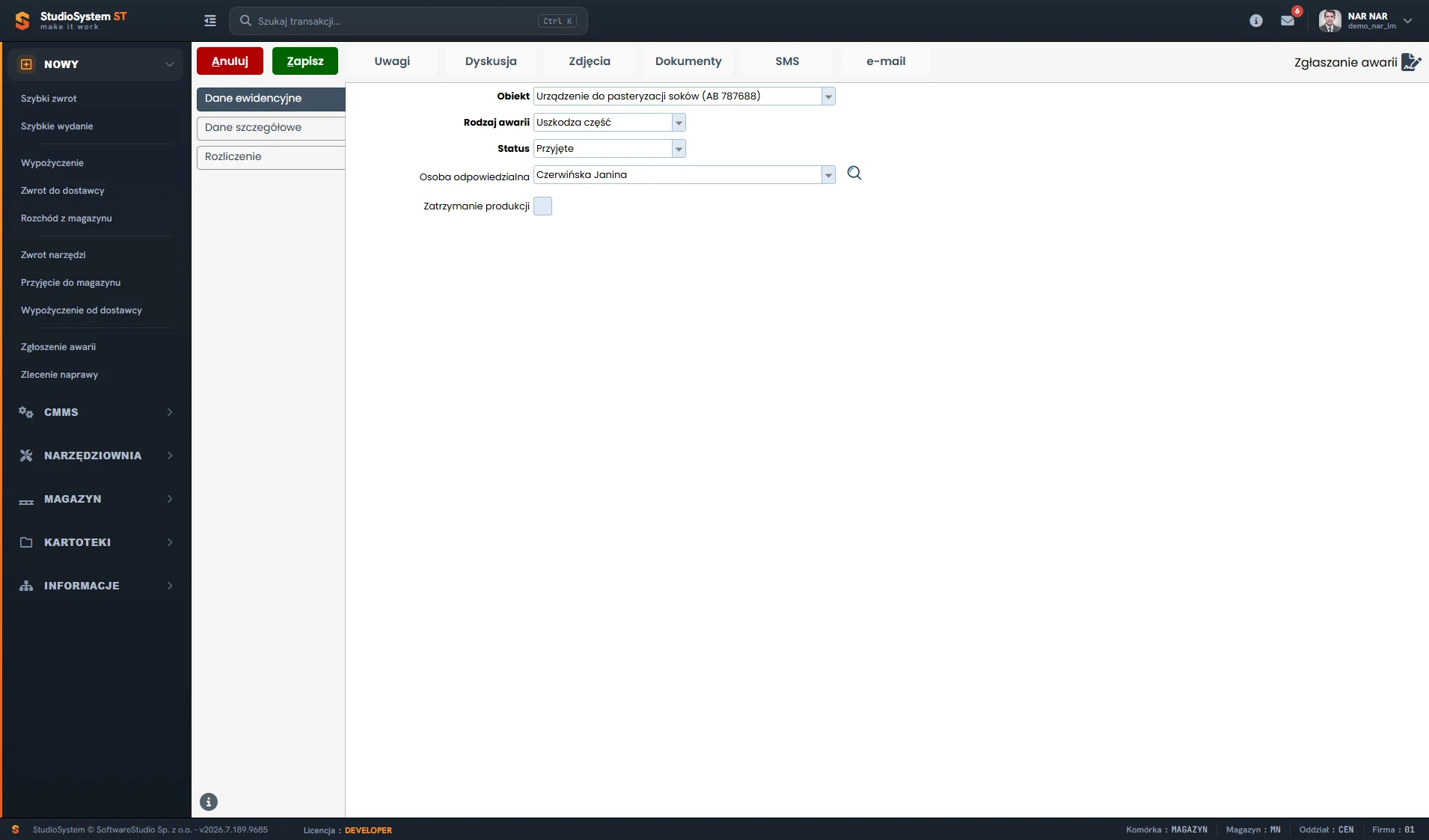This screenshot has width=1429, height=840.
Task: Select the Dane szczegółowe section
Action: [x=271, y=128]
